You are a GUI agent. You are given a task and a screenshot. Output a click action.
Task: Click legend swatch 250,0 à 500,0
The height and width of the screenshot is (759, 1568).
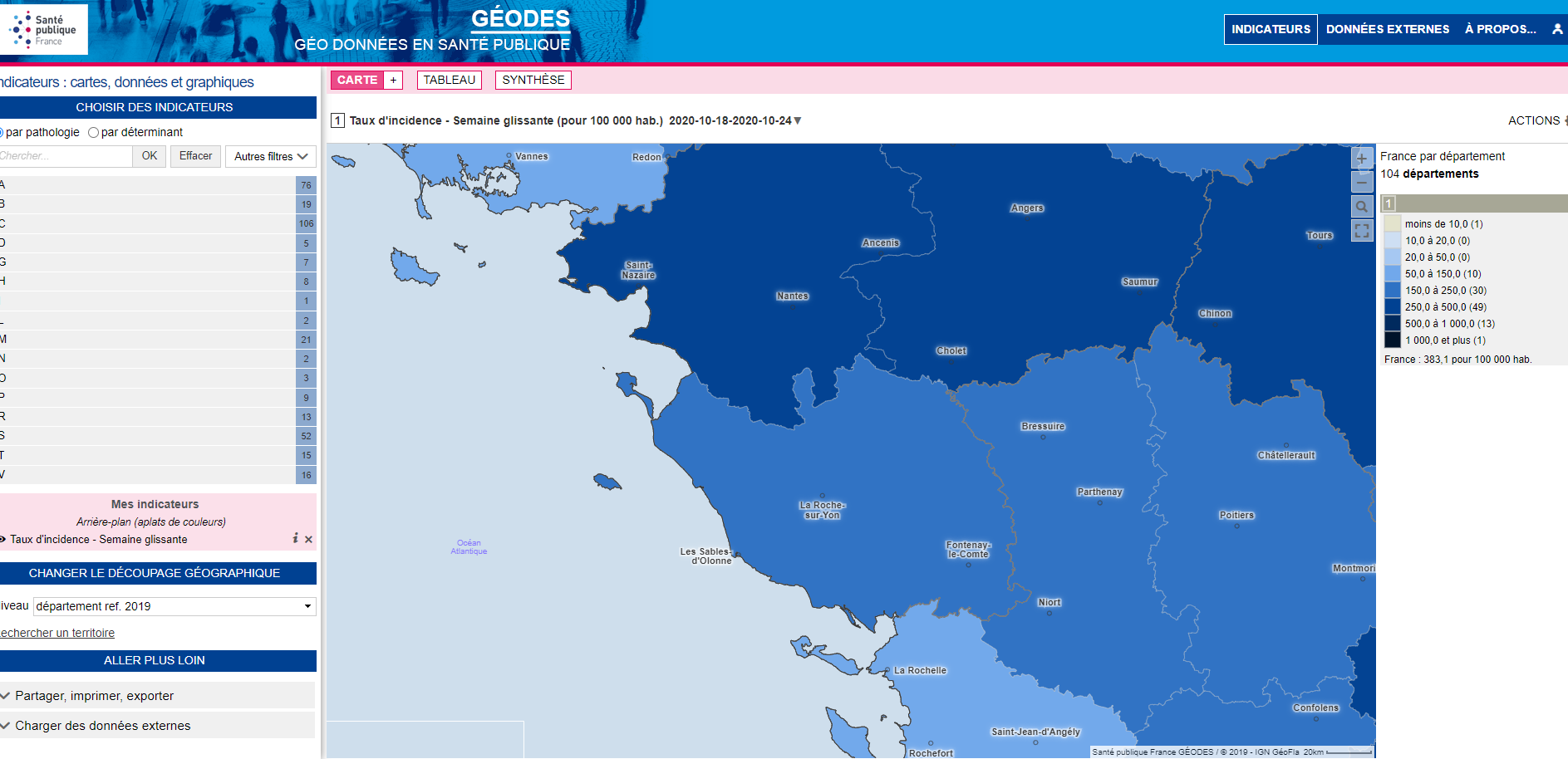[x=1393, y=306]
